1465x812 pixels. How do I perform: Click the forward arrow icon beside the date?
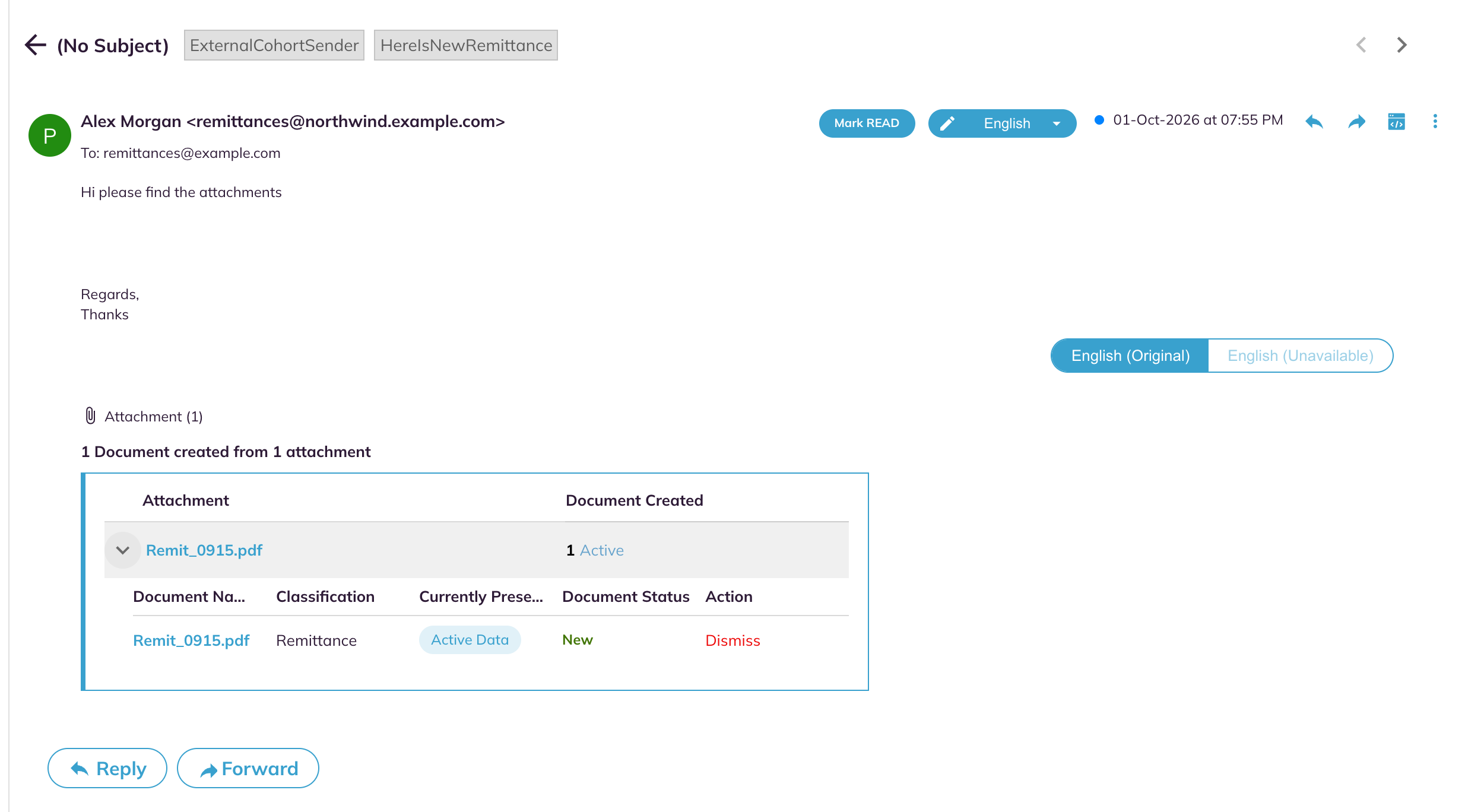click(x=1356, y=122)
